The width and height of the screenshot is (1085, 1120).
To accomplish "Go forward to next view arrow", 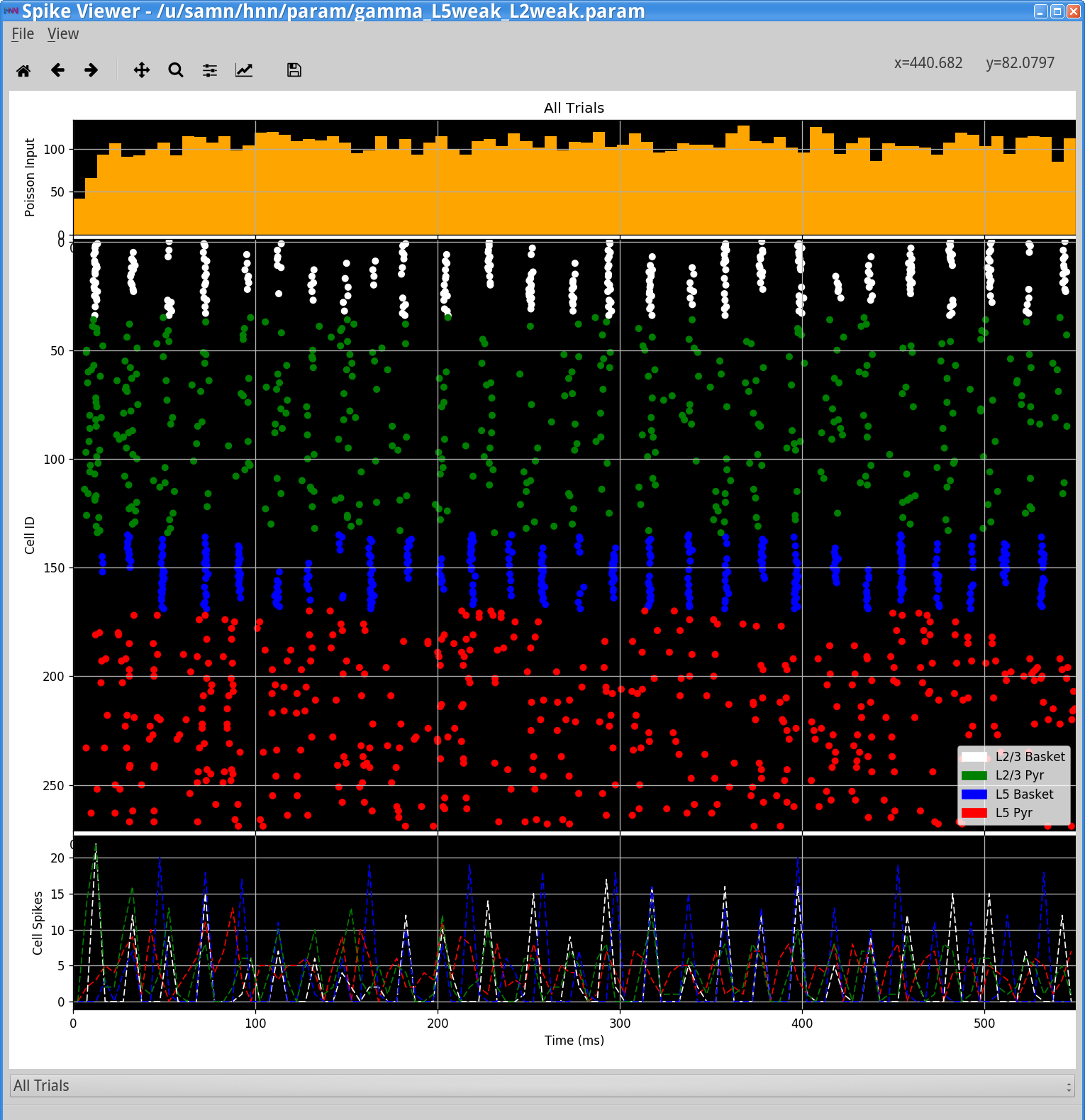I will [x=91, y=70].
